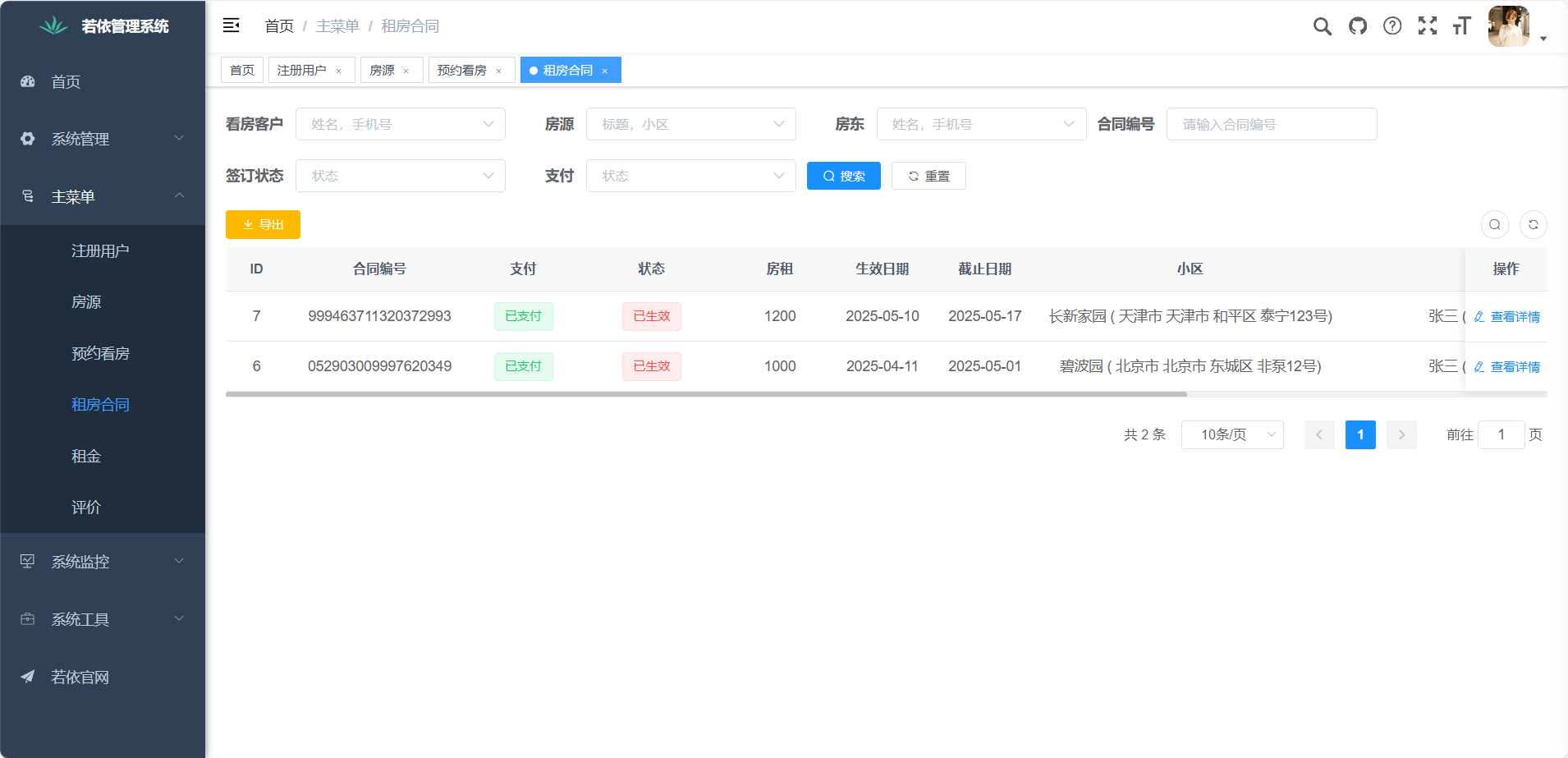View details for contract ID 6

coord(1507,366)
